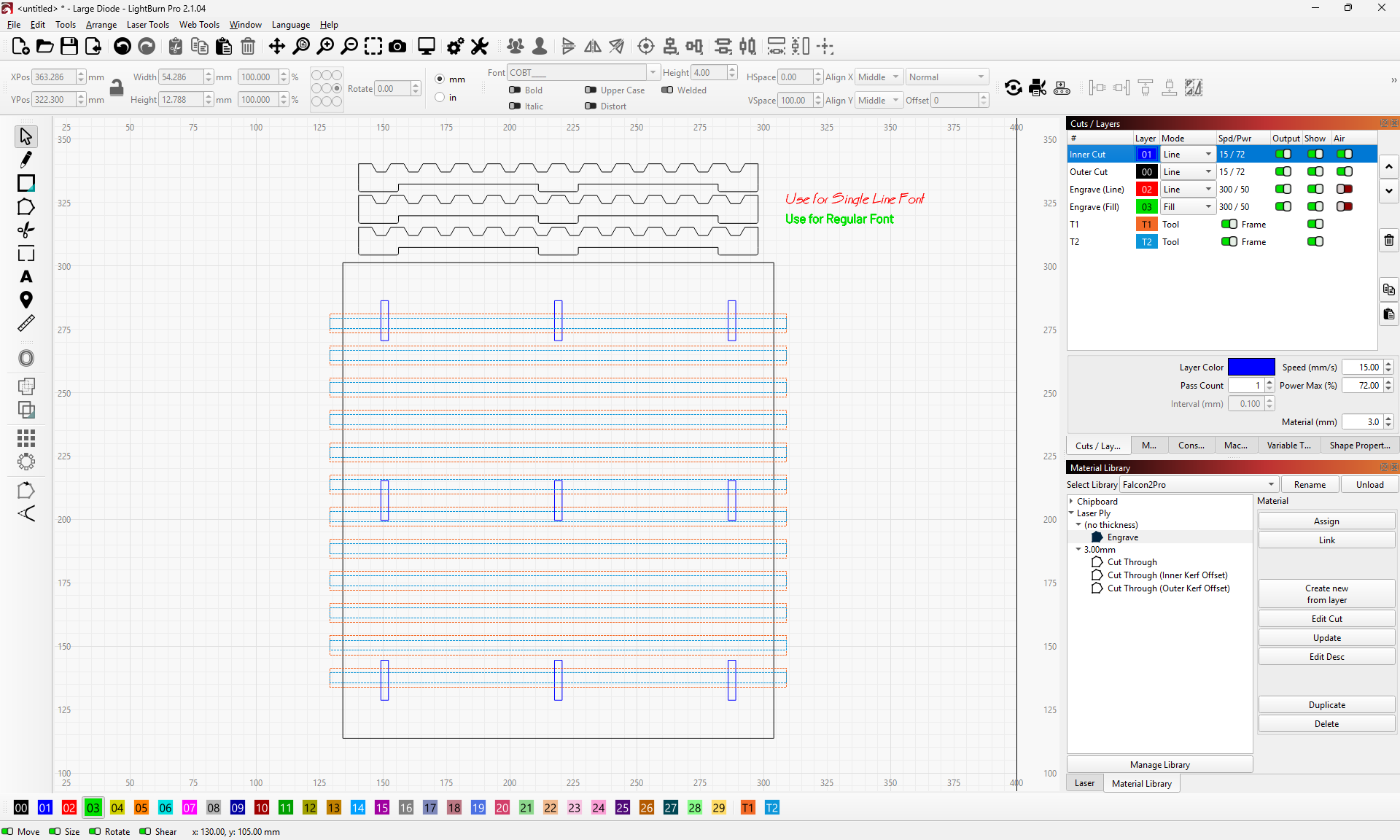Toggle Show for Outer Cut layer
This screenshot has height=840, width=1400.
(1315, 171)
